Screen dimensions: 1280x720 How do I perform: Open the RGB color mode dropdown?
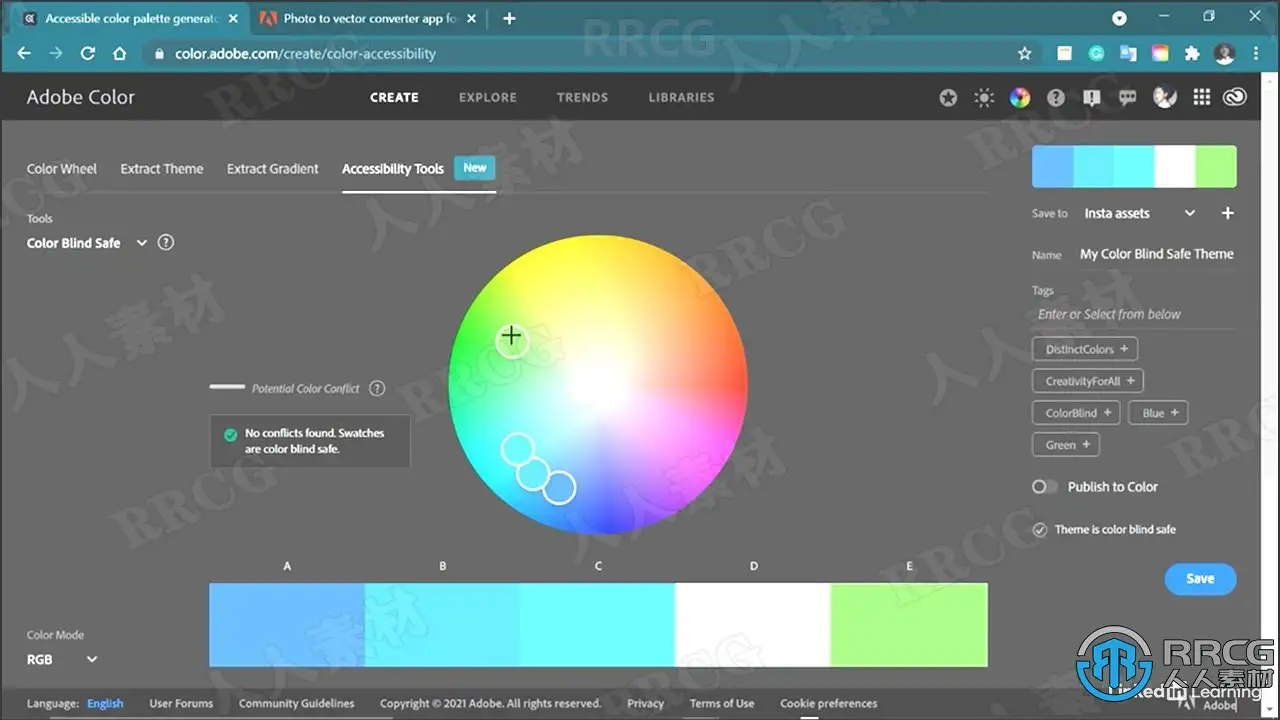pos(62,659)
